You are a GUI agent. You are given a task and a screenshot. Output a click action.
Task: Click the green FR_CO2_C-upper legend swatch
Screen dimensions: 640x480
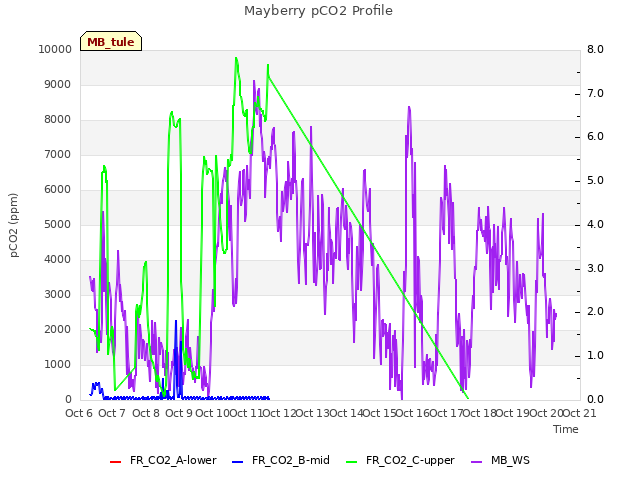click(351, 462)
